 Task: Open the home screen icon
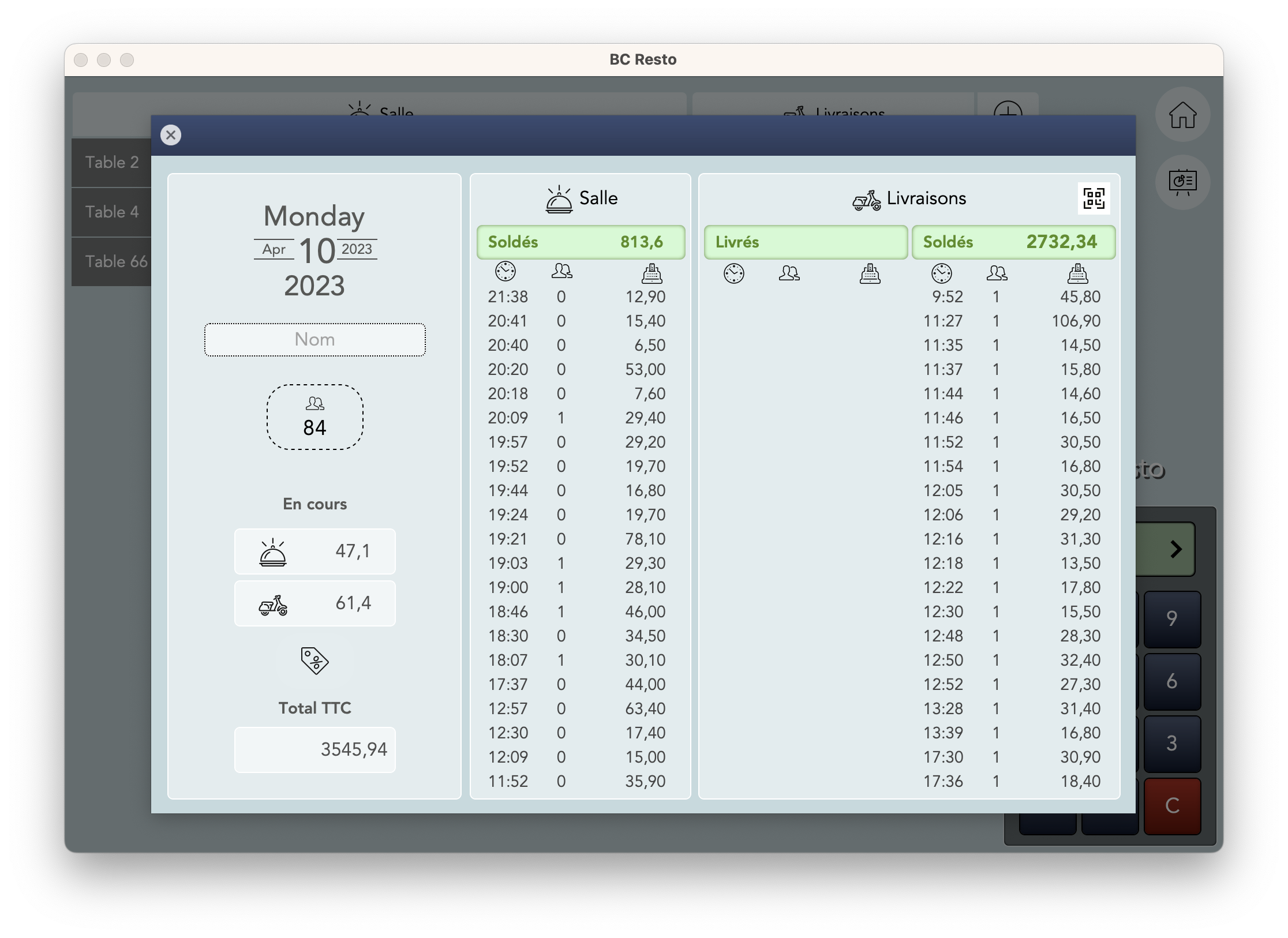click(1182, 115)
